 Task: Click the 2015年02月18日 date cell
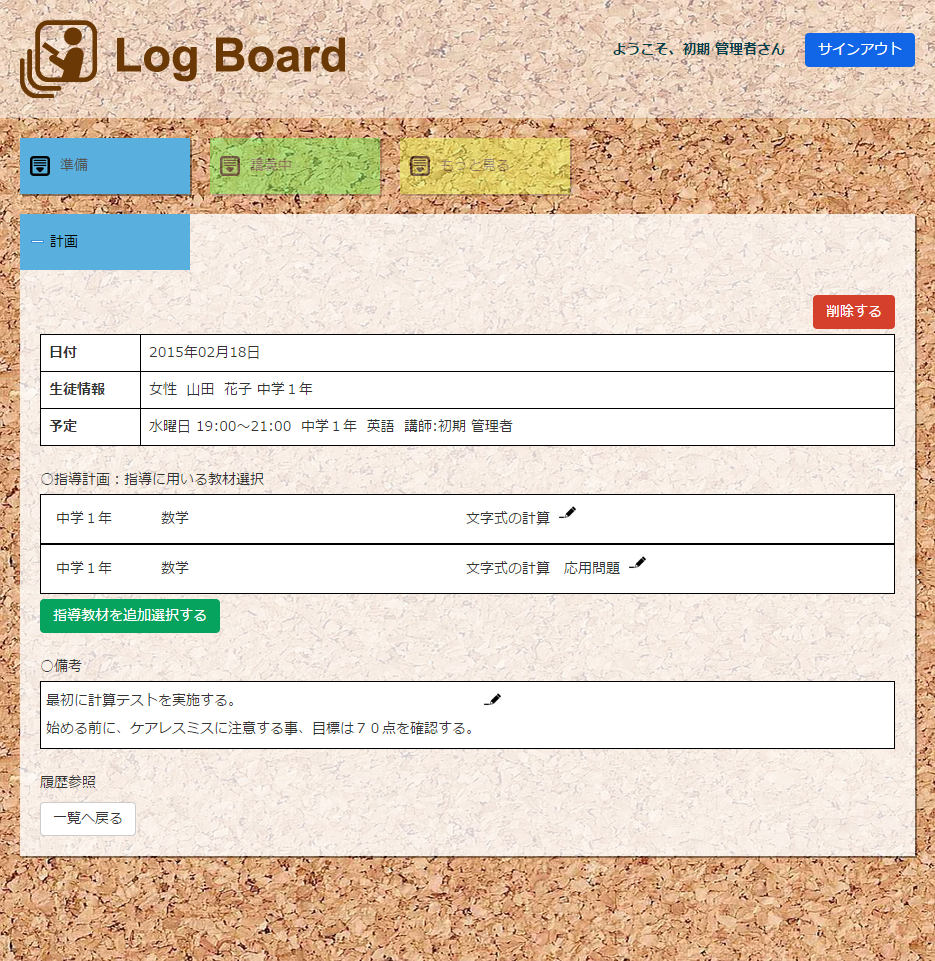[205, 353]
